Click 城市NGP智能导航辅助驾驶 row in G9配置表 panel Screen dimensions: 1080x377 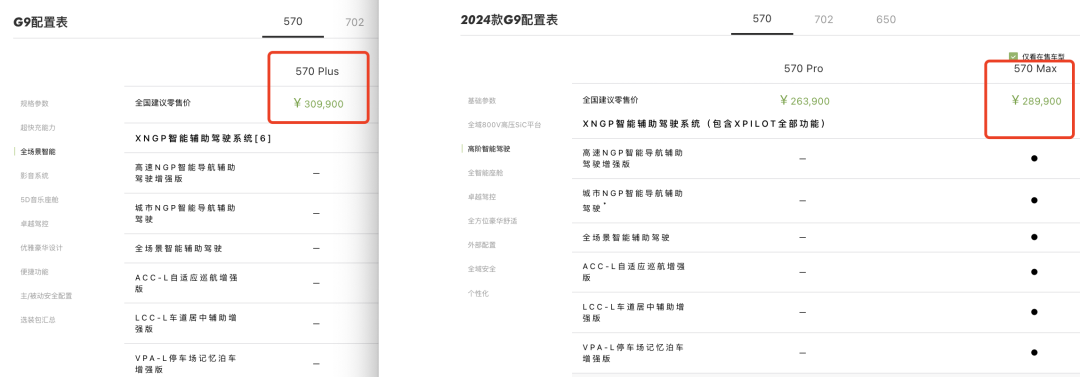(x=251, y=214)
